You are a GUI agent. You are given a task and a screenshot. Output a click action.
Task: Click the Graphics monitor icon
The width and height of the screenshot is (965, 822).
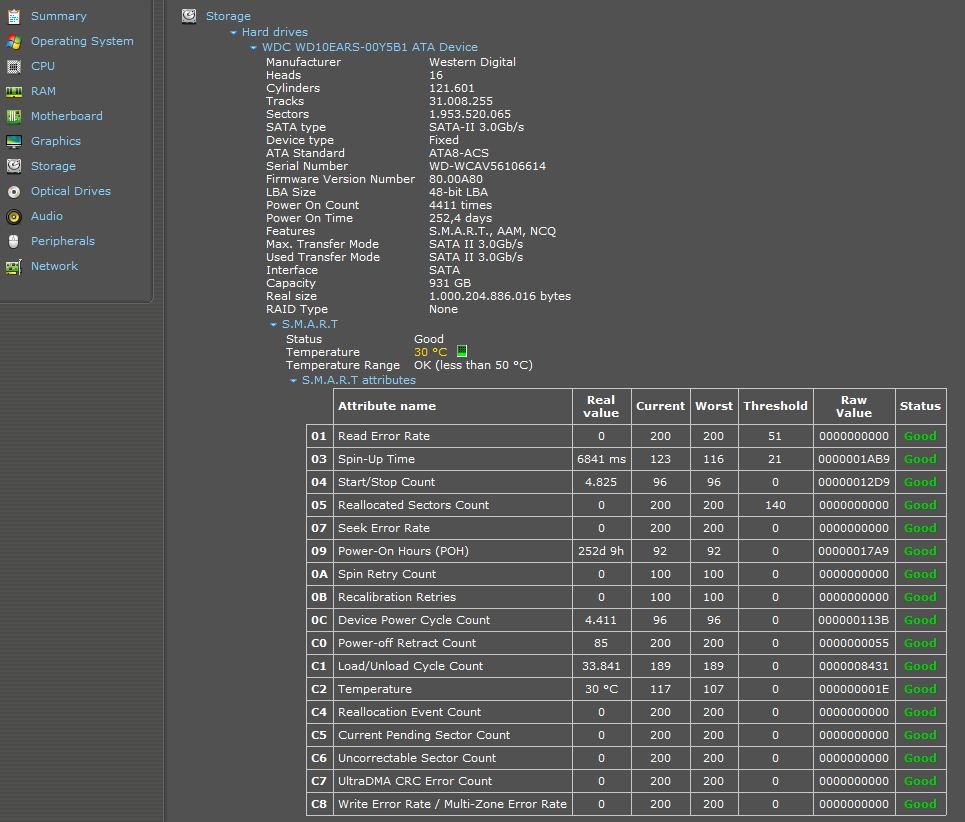(x=13, y=141)
